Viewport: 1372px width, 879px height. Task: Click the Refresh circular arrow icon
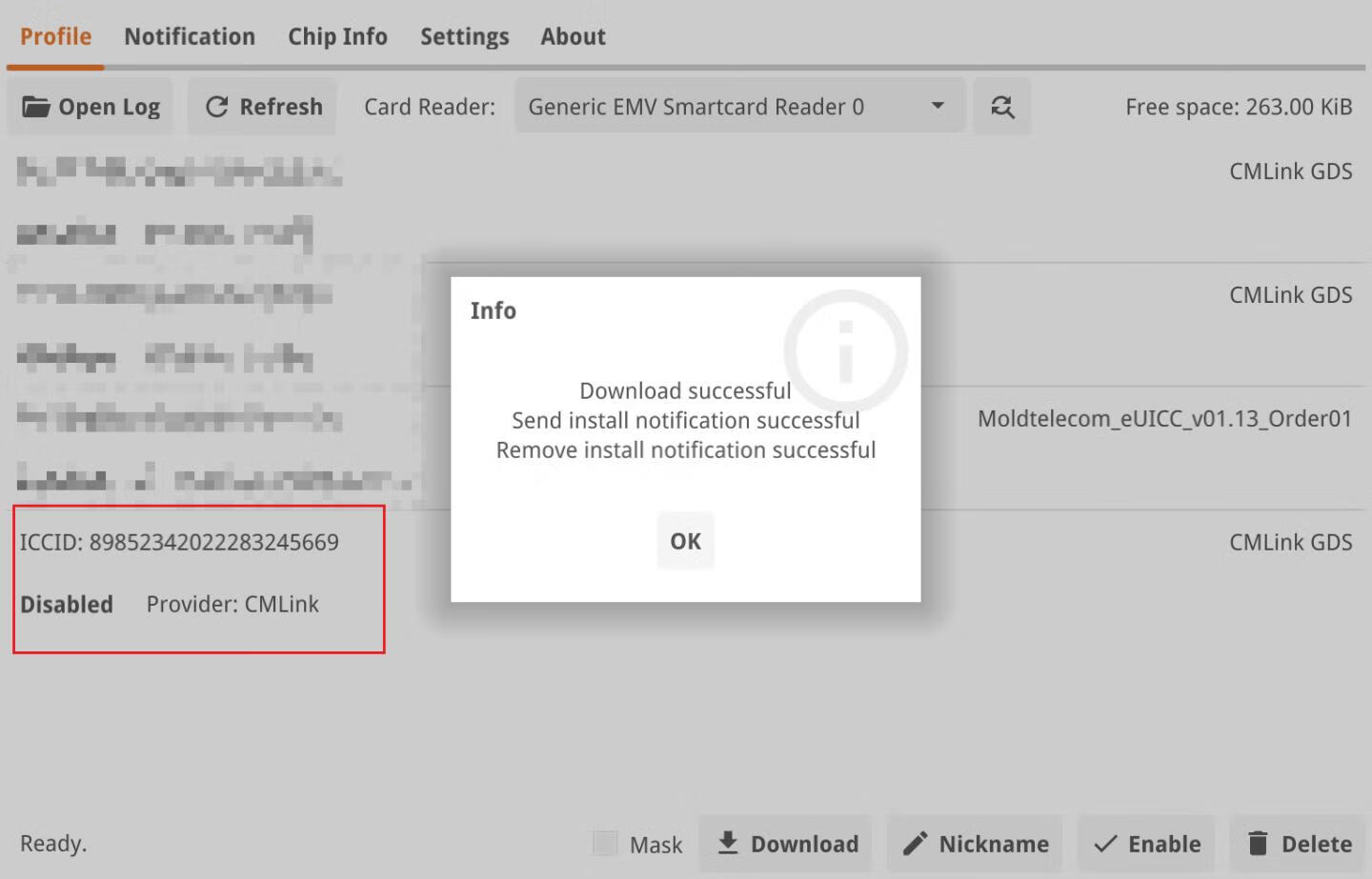coord(217,107)
